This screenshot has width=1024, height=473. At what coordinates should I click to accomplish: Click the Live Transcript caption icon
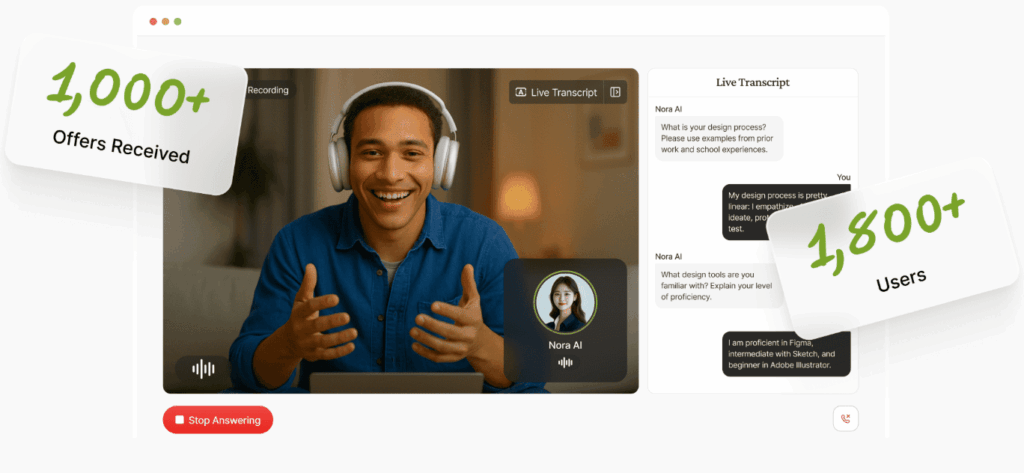coord(520,92)
